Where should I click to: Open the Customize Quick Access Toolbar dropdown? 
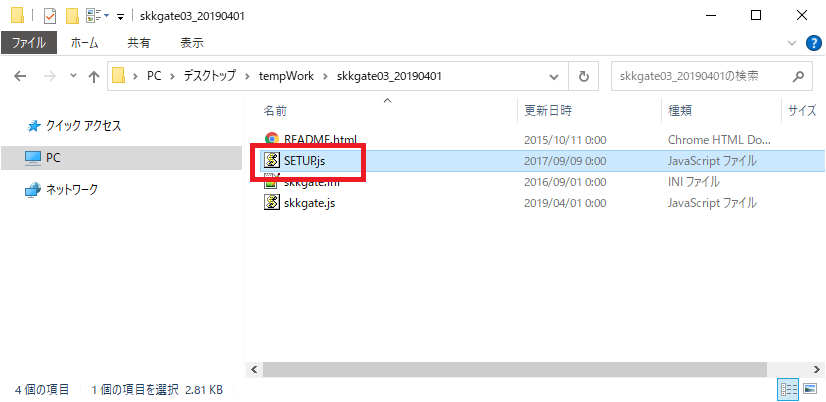120,16
